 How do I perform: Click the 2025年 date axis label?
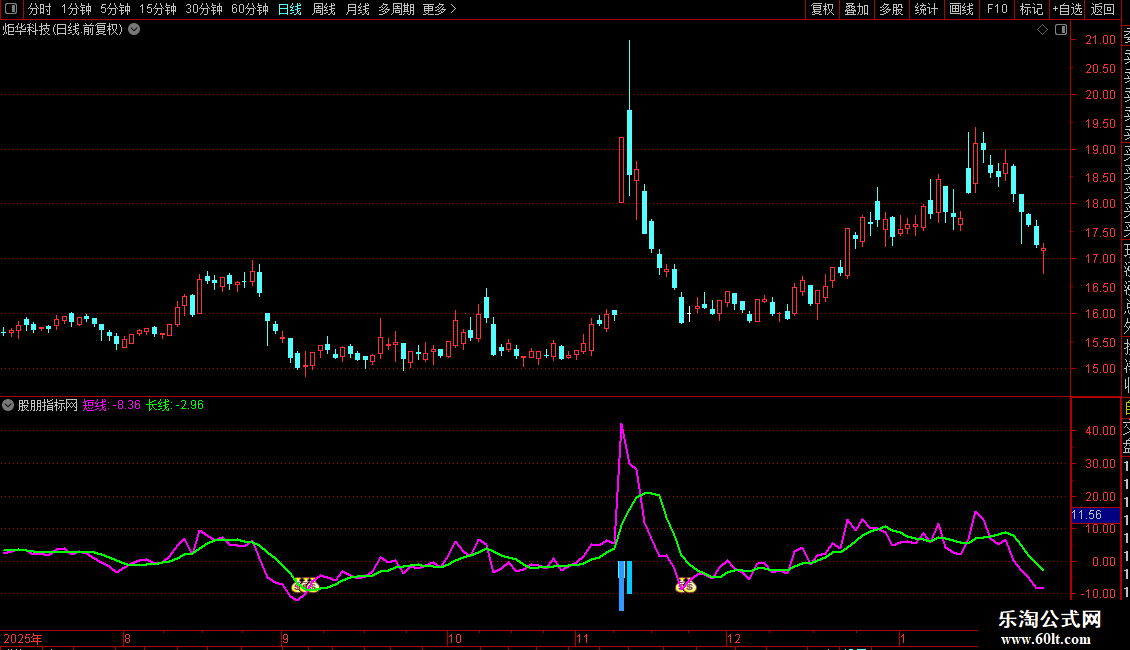(x=23, y=638)
